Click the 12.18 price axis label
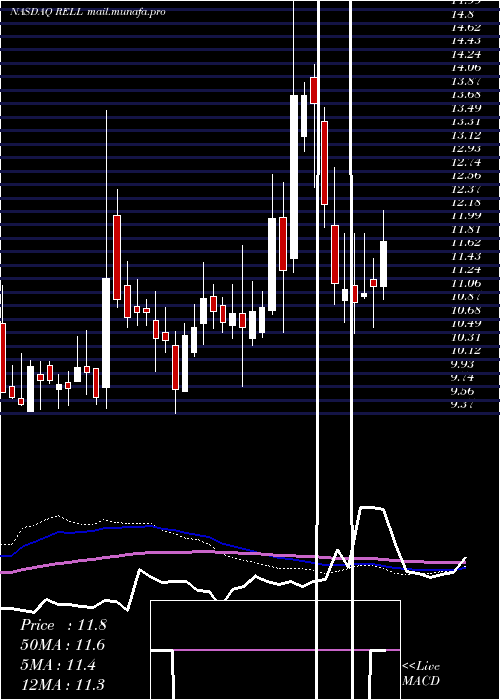The width and height of the screenshot is (500, 700). tap(466, 202)
